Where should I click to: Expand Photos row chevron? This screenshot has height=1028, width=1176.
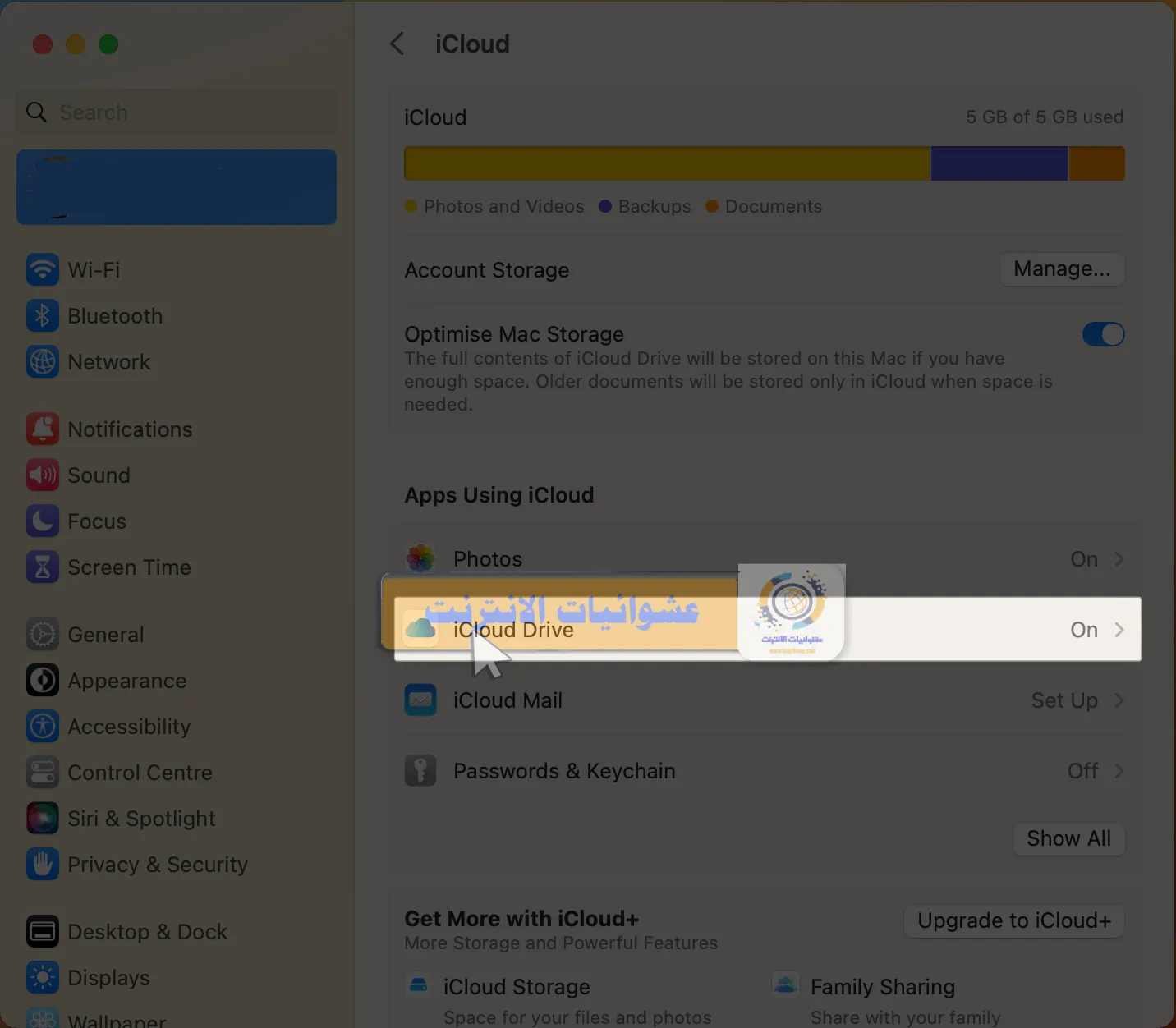tap(1119, 559)
